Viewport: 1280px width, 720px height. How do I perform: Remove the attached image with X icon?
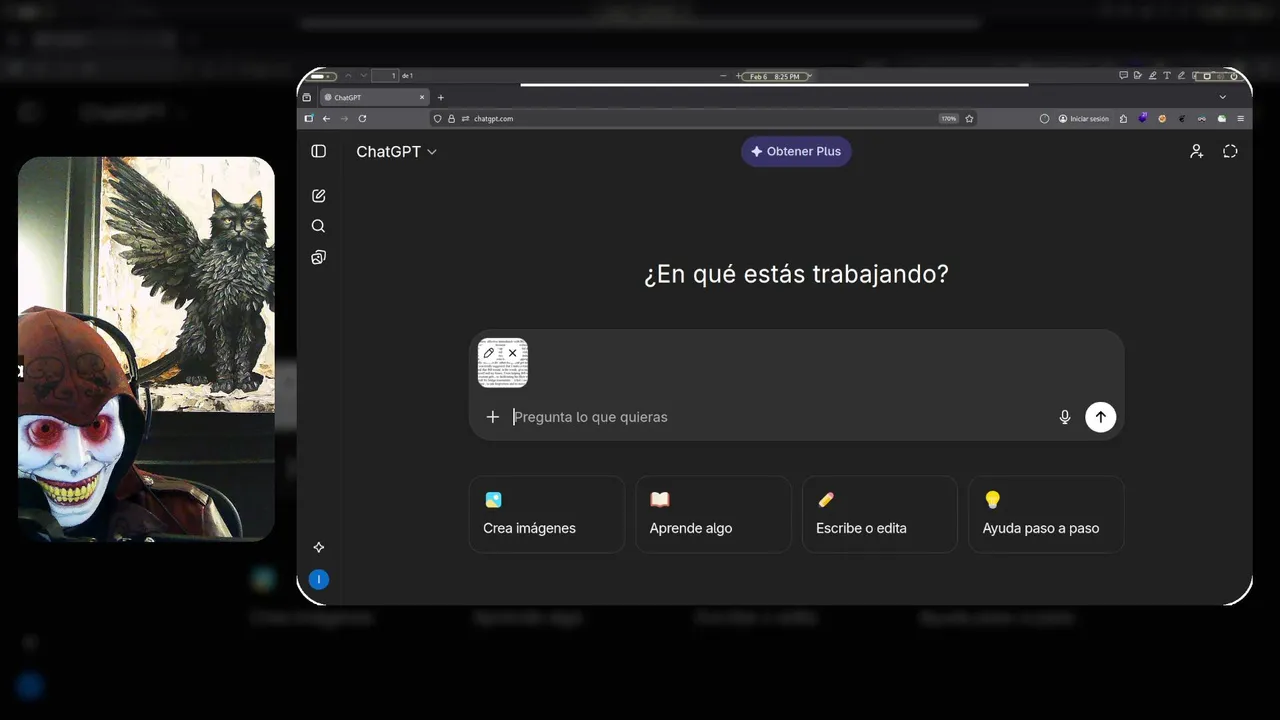(x=512, y=353)
